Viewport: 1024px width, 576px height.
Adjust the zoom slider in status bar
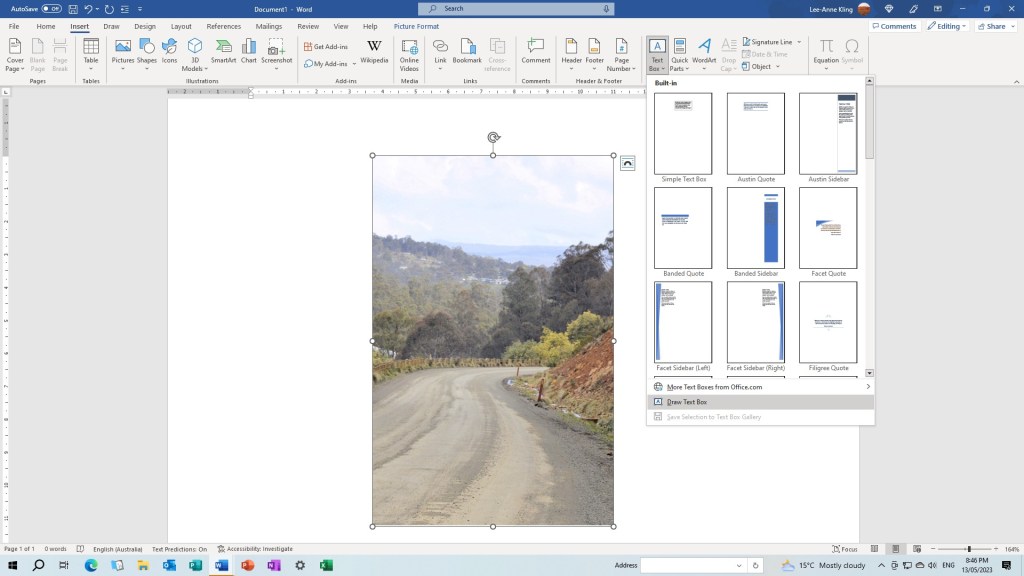[x=968, y=549]
